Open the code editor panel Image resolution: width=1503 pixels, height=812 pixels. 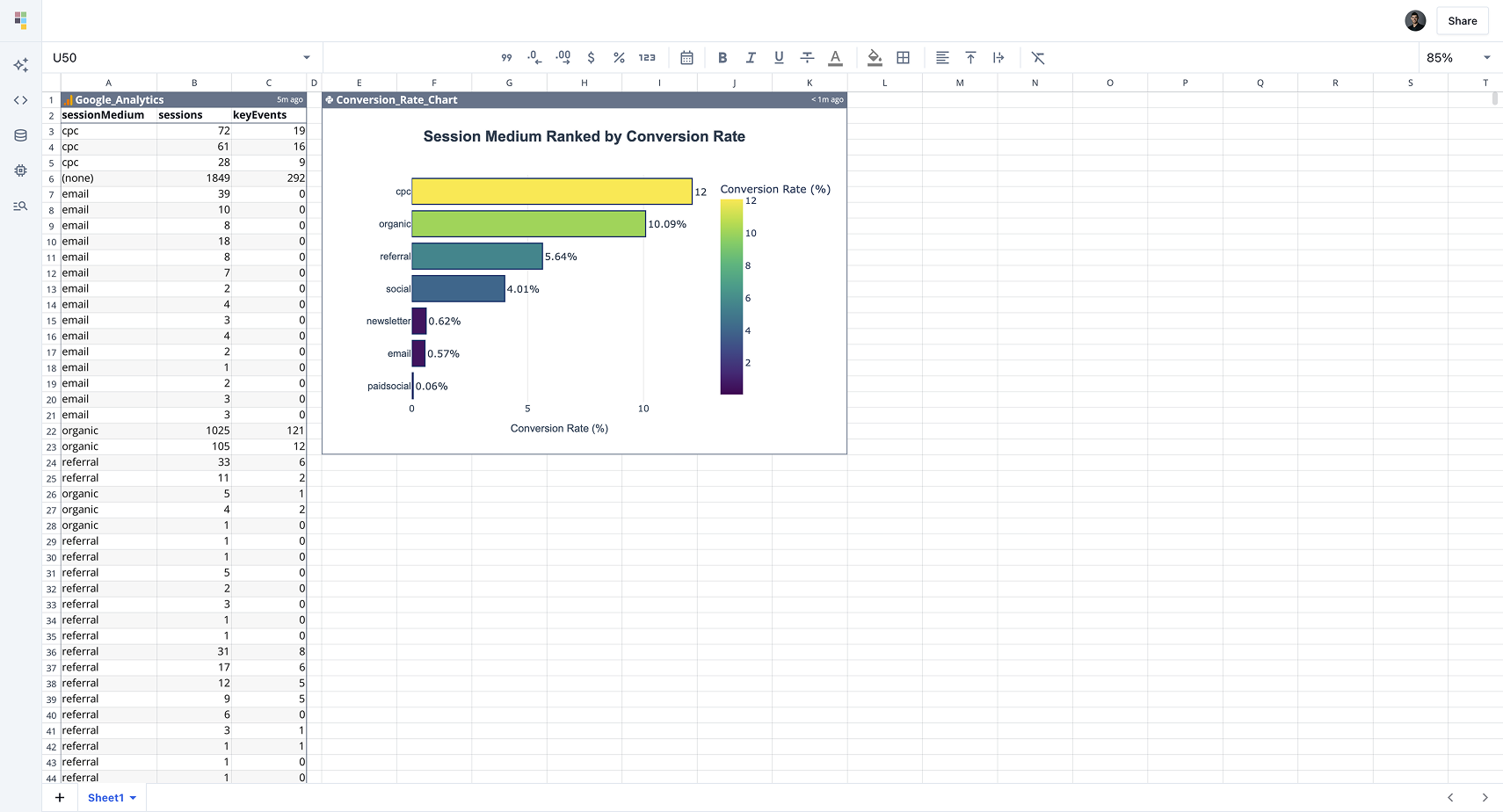[20, 100]
